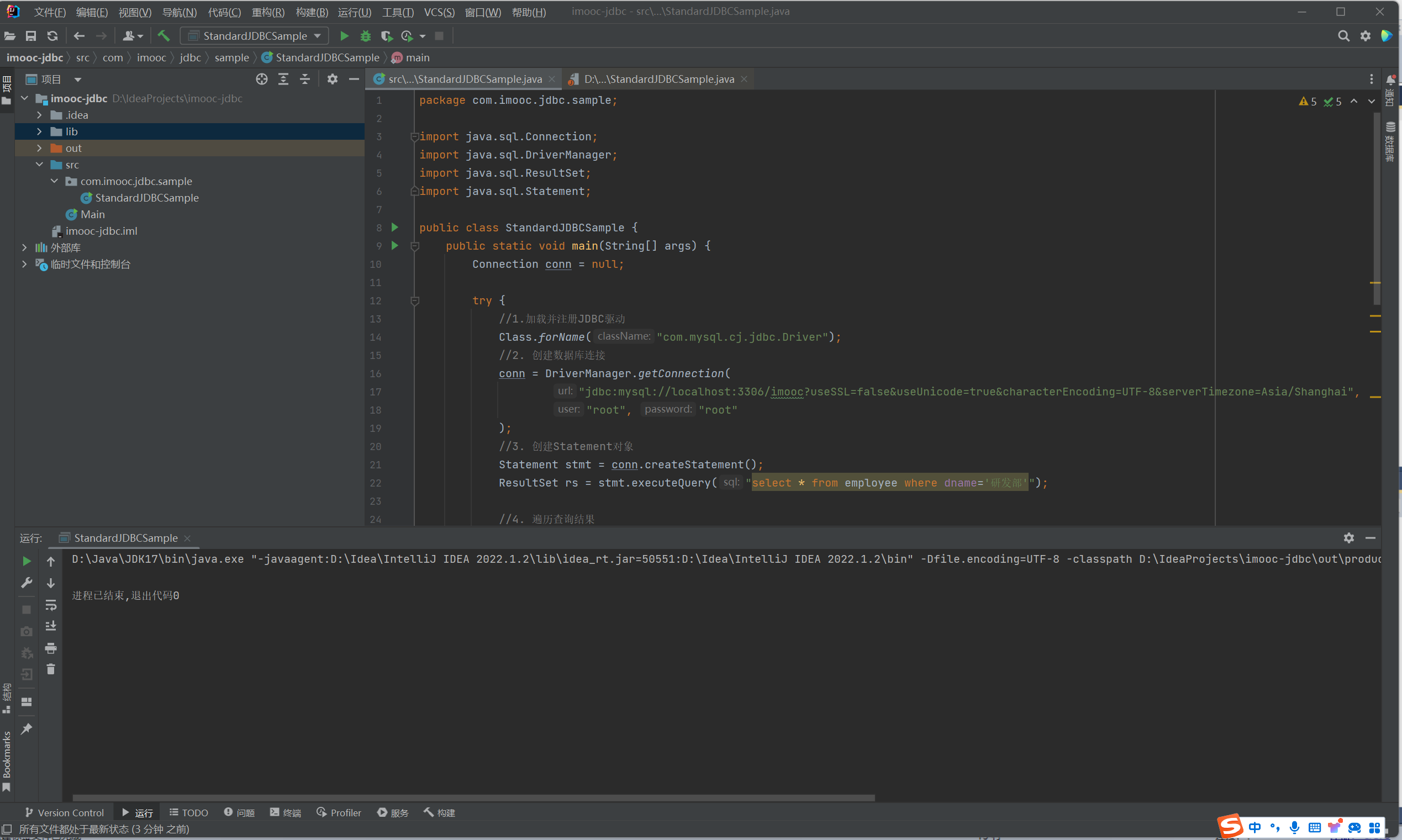Click the Run console horizontal scrollbar
Viewport: 1402px width, 840px height.
point(474,797)
